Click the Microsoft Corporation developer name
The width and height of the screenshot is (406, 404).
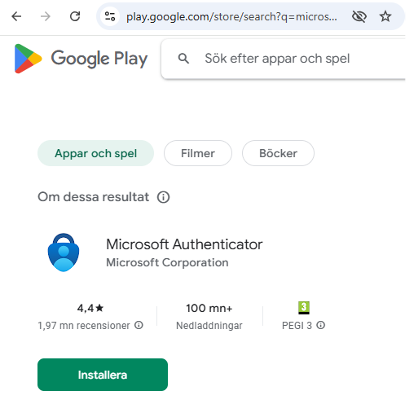pyautogui.click(x=167, y=262)
